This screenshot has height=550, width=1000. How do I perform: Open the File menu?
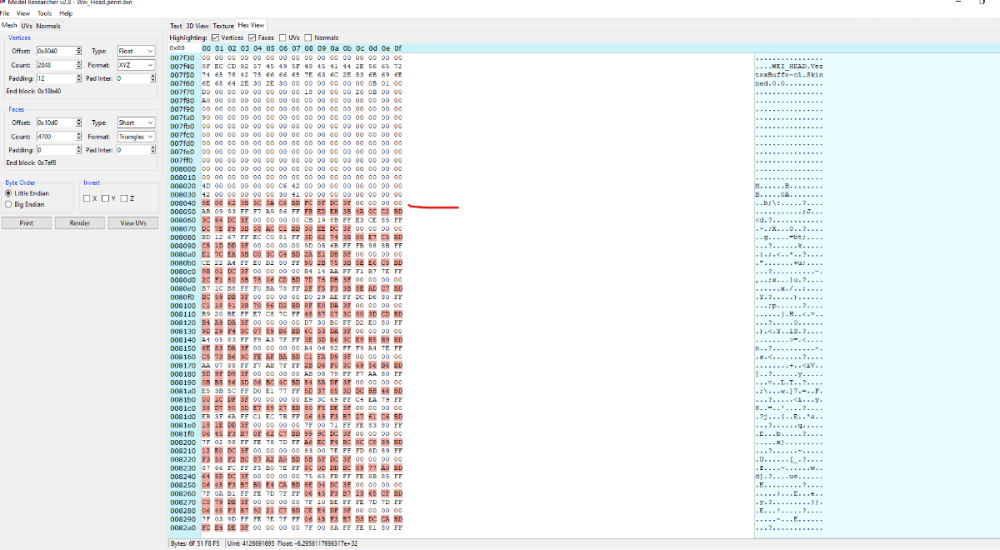click(5, 13)
